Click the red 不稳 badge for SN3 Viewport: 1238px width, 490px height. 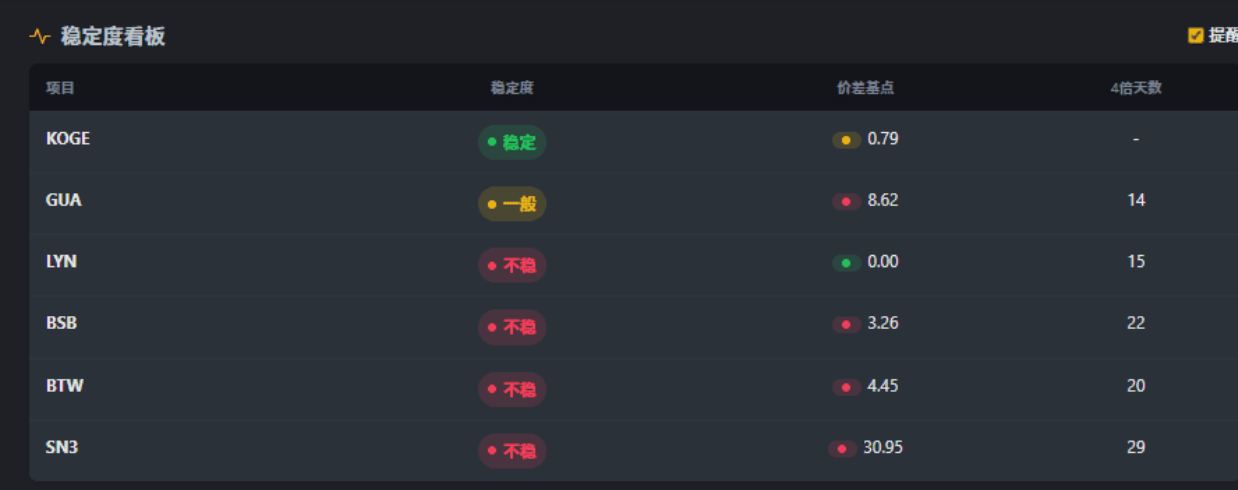(512, 451)
